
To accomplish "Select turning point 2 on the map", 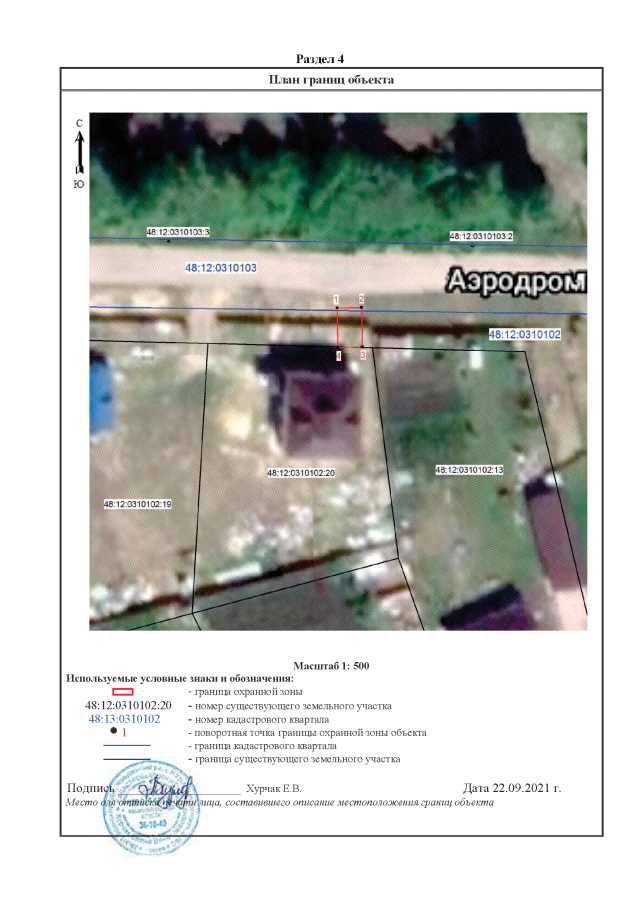I will click(x=361, y=308).
